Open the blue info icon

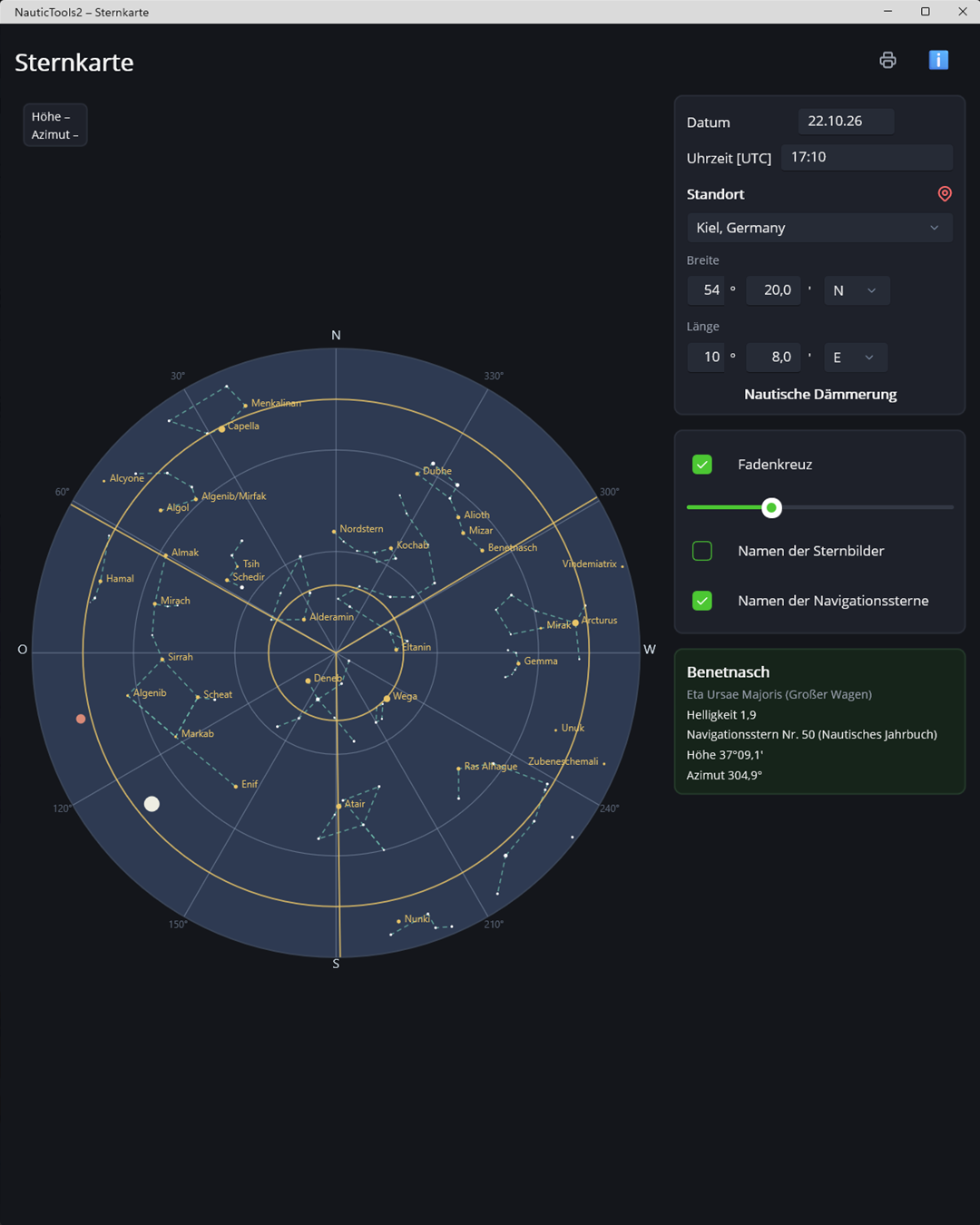coord(938,60)
